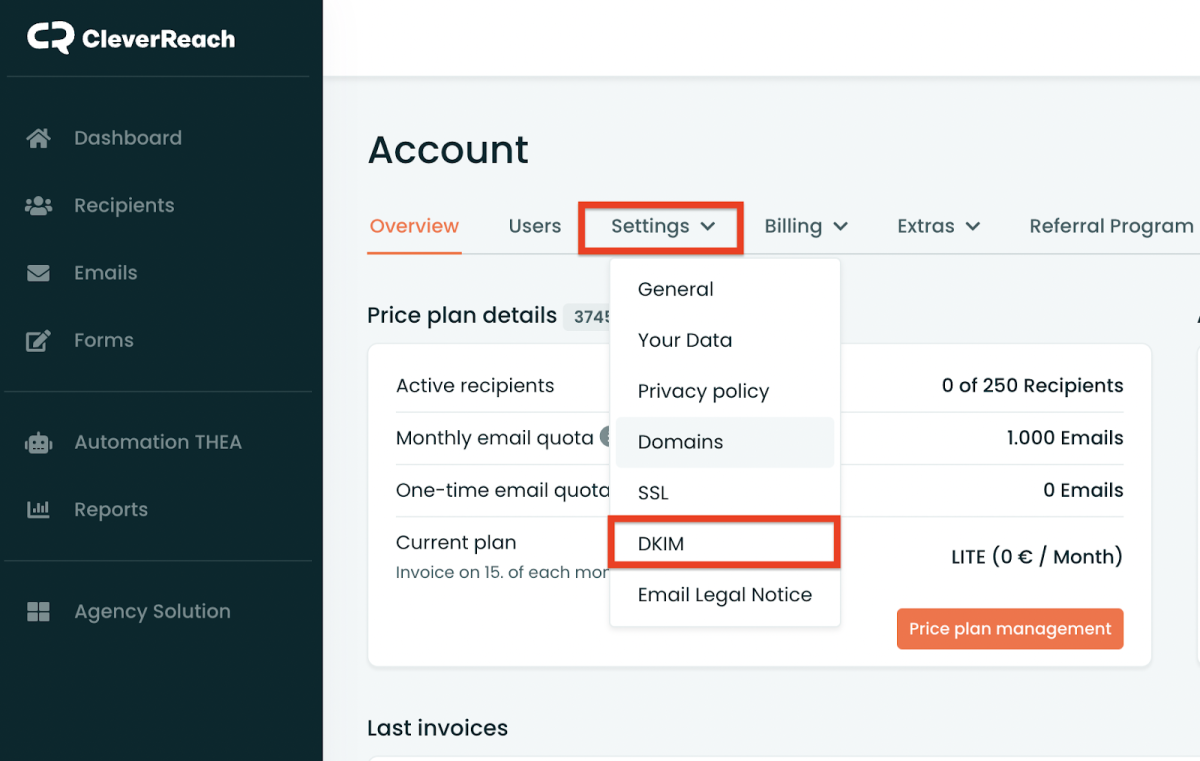Click the 'Last invoices' heading
Viewport: 1200px width, 761px height.
point(437,728)
